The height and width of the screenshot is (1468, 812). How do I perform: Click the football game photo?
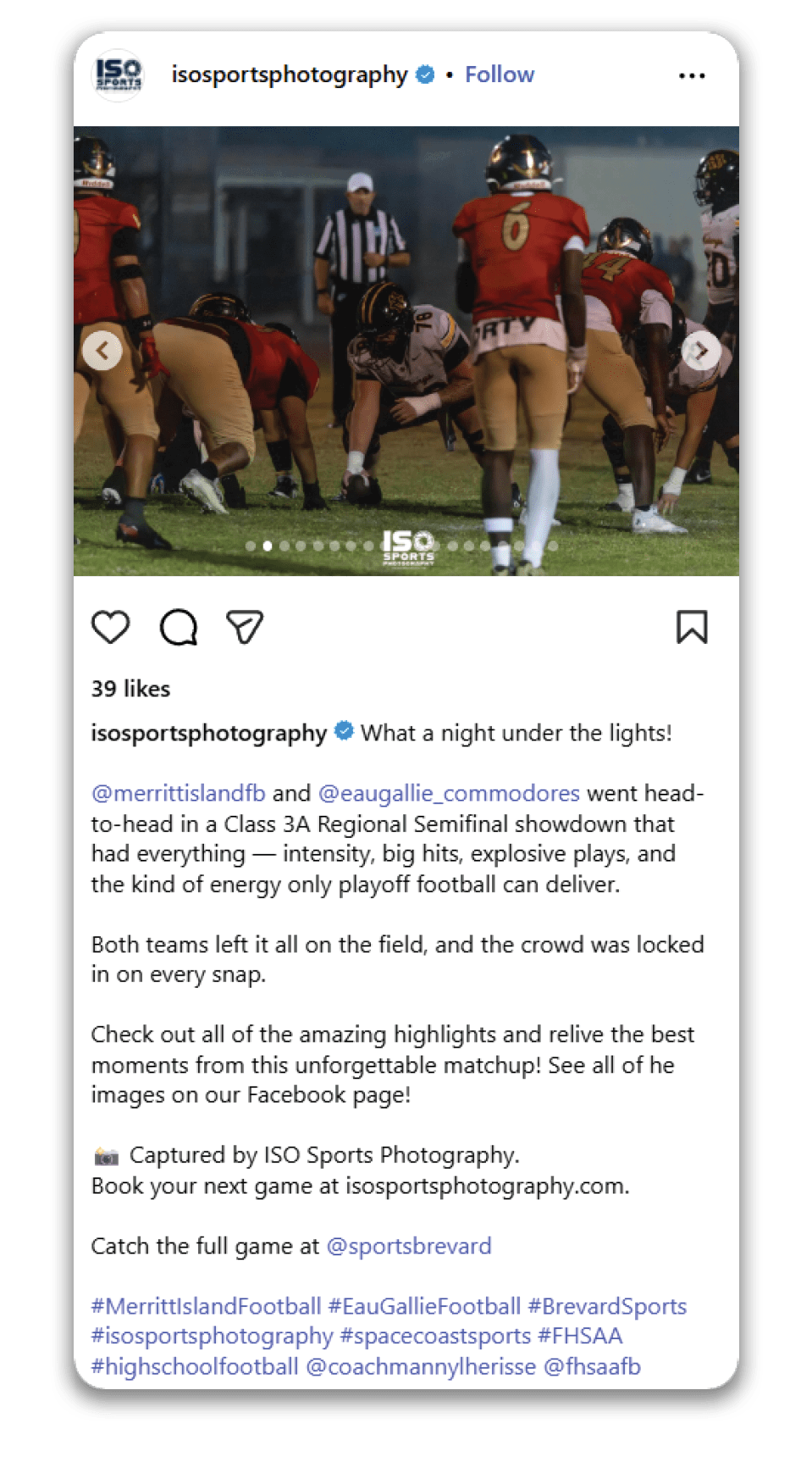pyautogui.click(x=406, y=351)
